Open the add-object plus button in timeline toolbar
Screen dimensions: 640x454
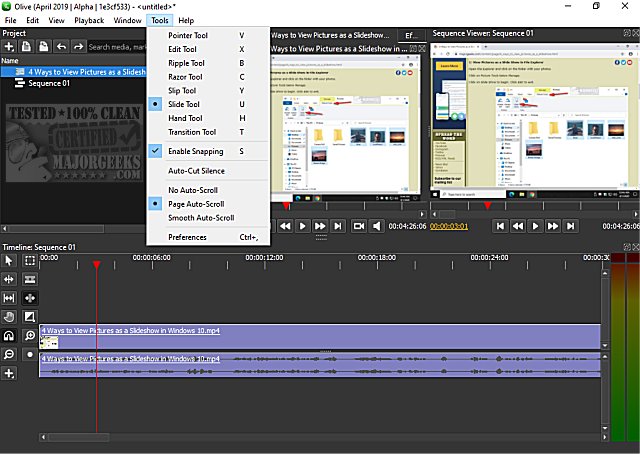(x=9, y=373)
